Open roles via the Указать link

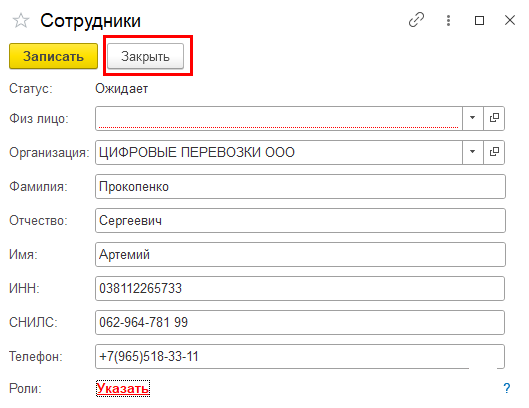[x=123, y=388]
